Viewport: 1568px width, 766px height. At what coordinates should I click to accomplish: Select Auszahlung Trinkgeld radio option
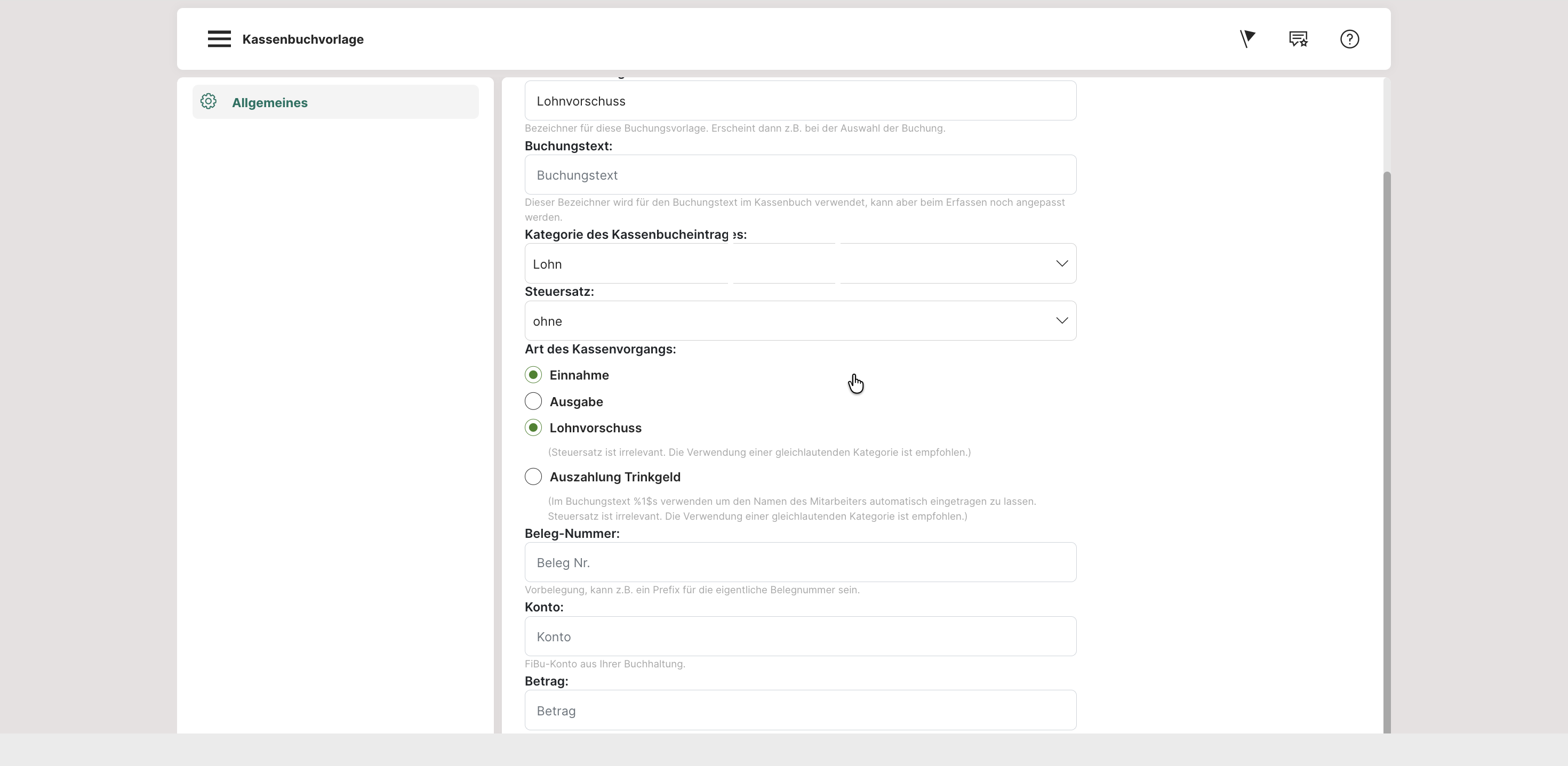(533, 477)
